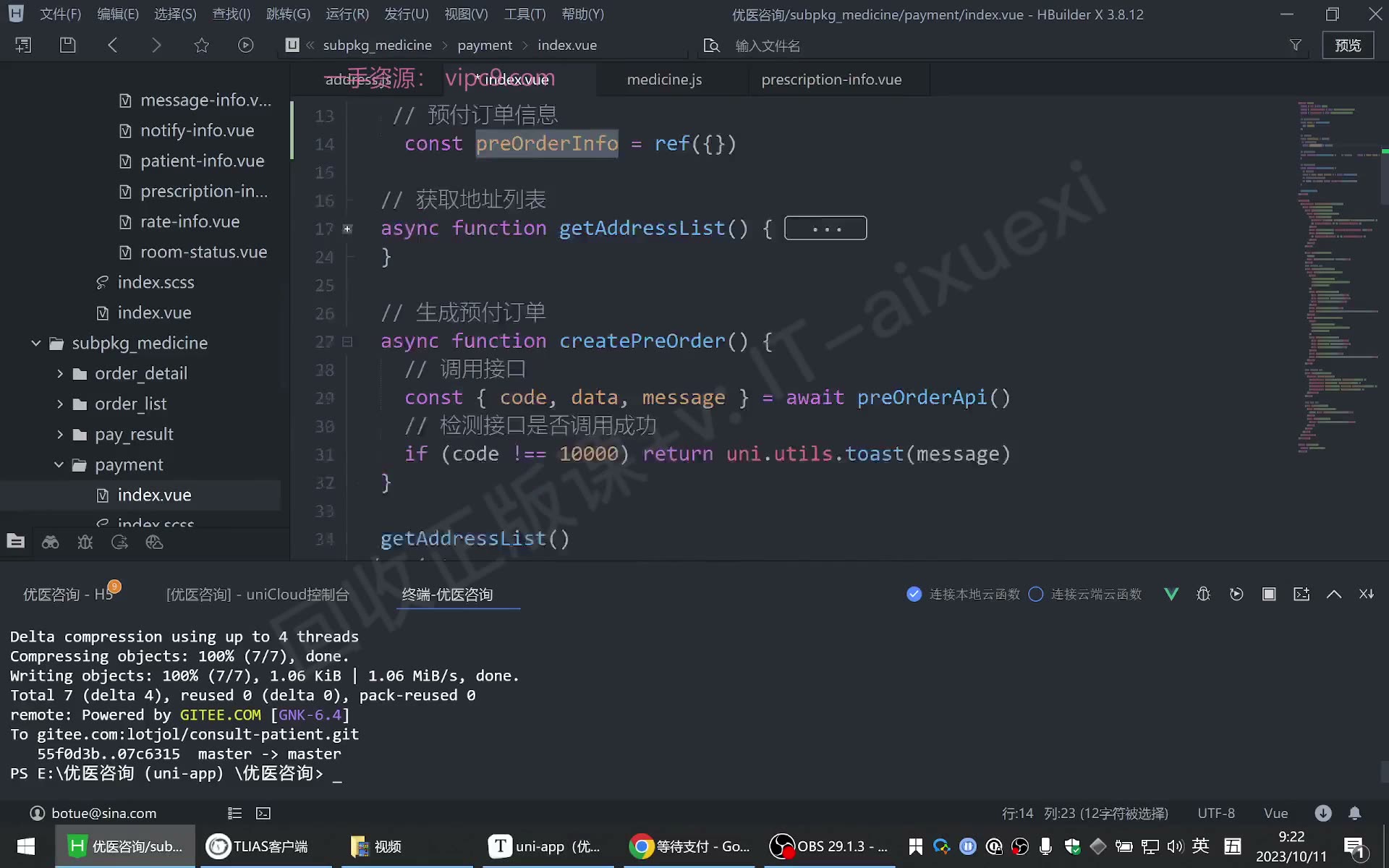Click the run play icon in toolbar
Screen dimensions: 1389x868
[x=246, y=45]
